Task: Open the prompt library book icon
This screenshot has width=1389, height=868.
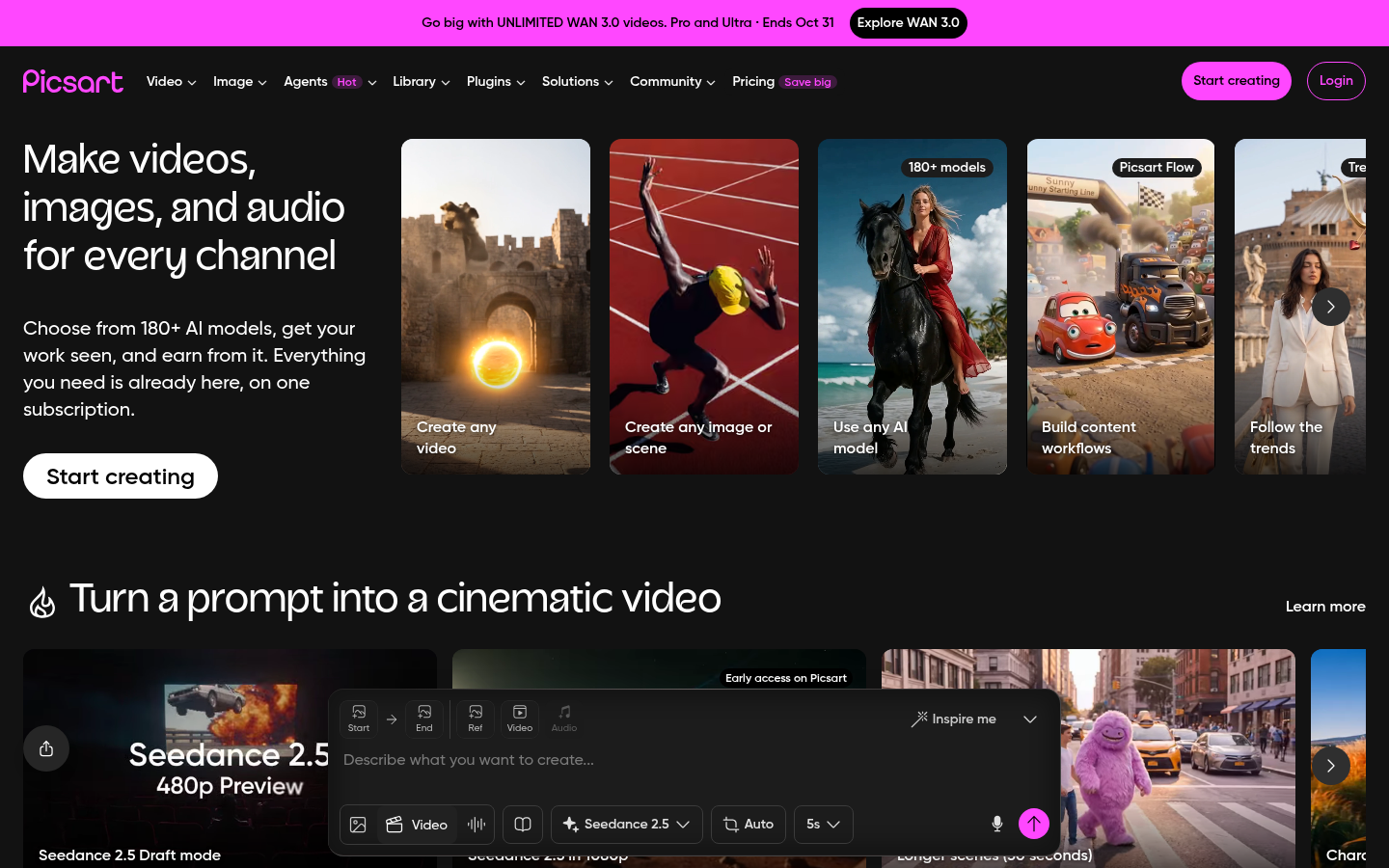Action: 523,825
